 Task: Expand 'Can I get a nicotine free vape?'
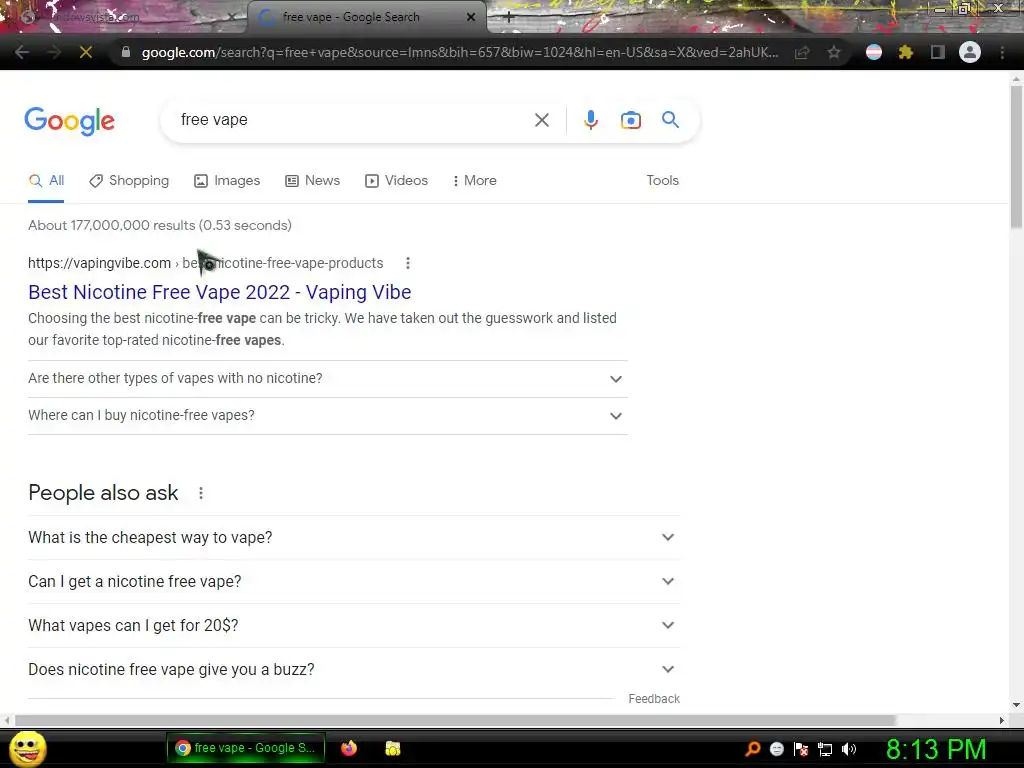353,581
